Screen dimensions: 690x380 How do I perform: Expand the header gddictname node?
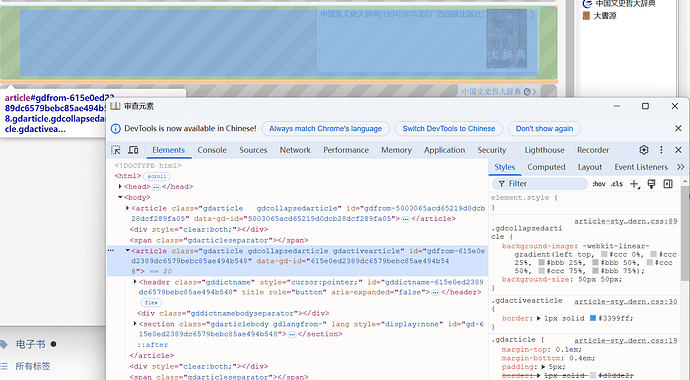135,281
